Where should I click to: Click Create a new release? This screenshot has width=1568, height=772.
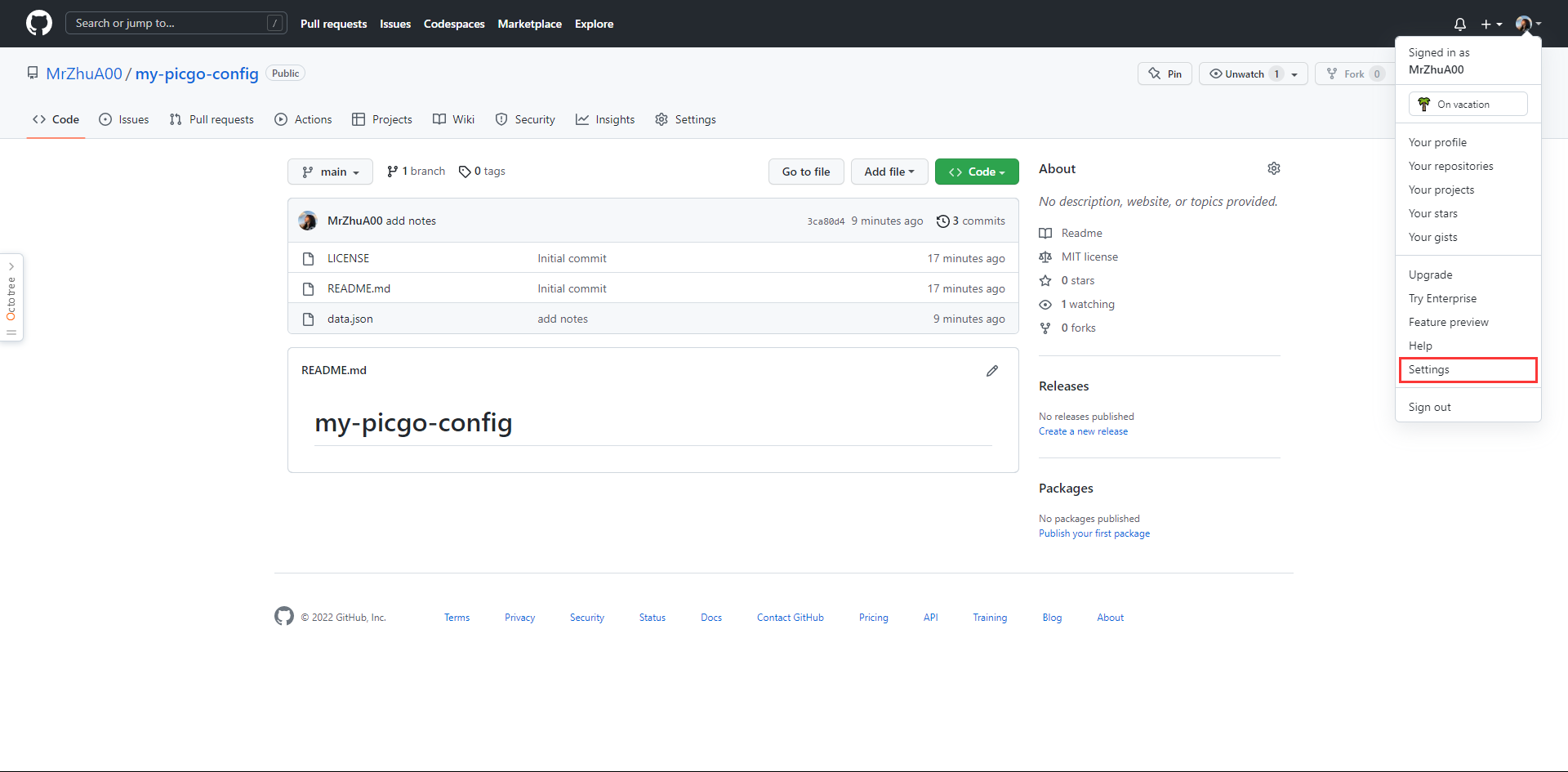coord(1083,431)
